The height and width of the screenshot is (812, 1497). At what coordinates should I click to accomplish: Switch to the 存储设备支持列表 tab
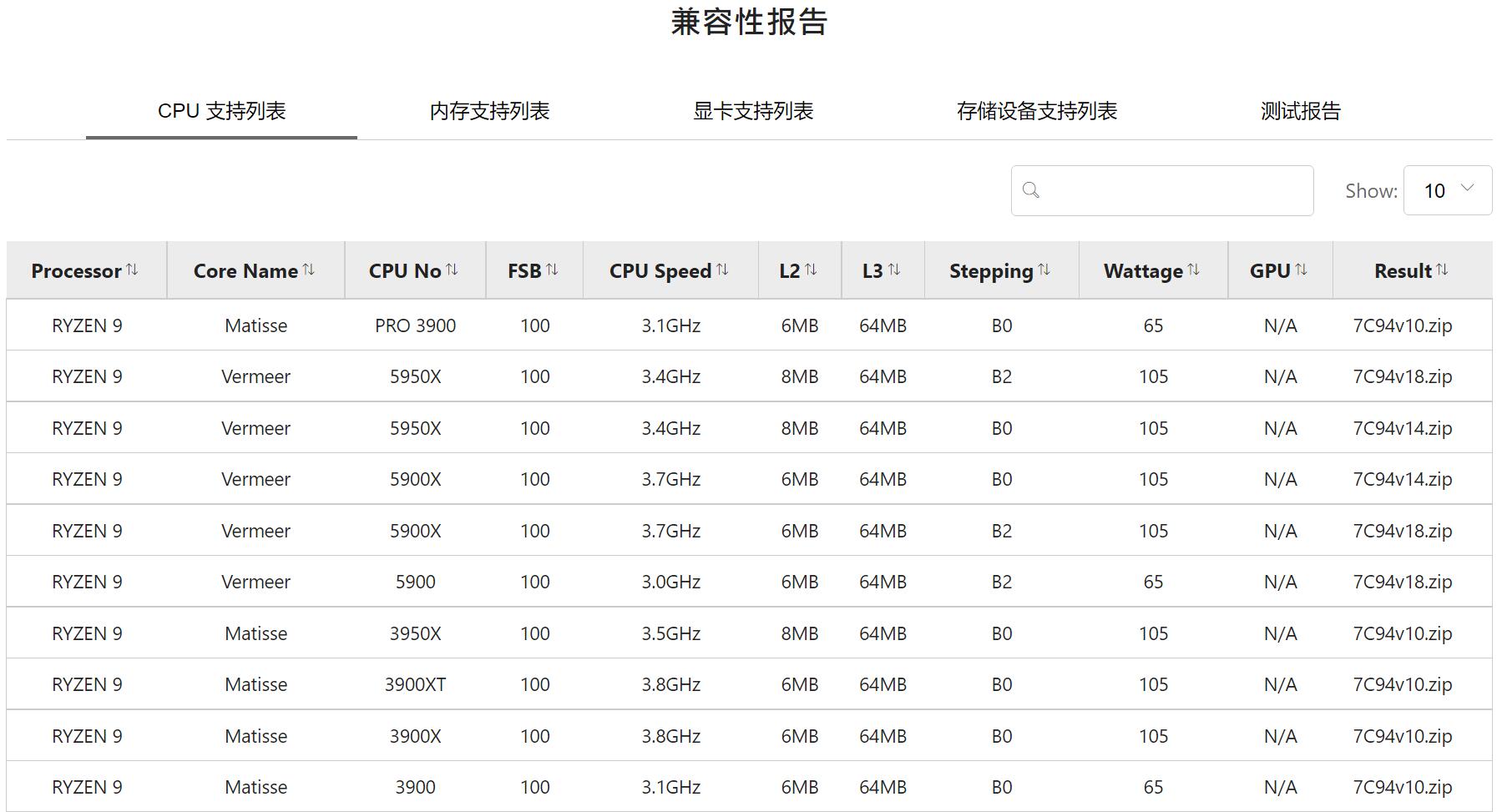pos(1039,110)
